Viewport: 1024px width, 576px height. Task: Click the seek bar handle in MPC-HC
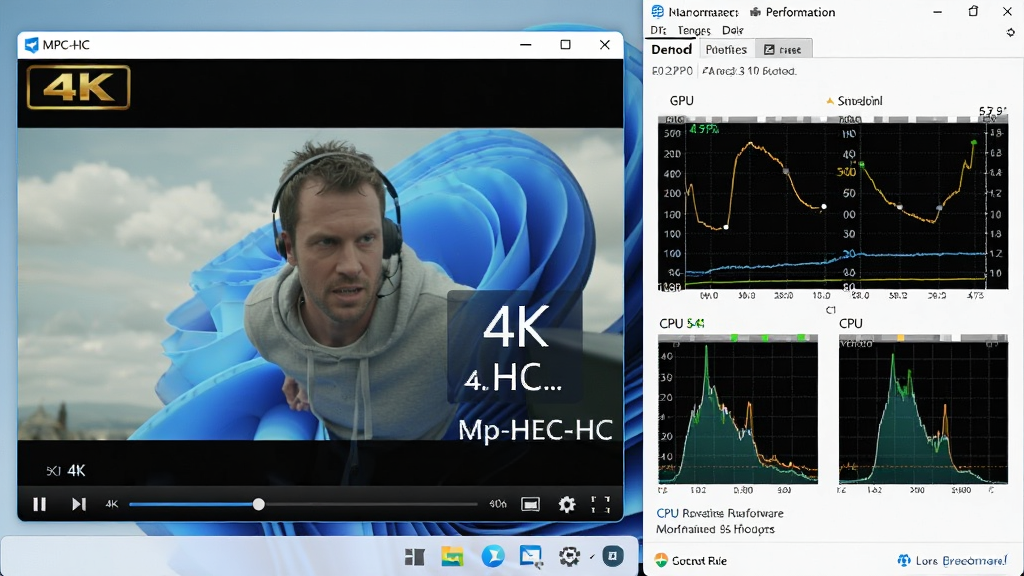pyautogui.click(x=259, y=504)
